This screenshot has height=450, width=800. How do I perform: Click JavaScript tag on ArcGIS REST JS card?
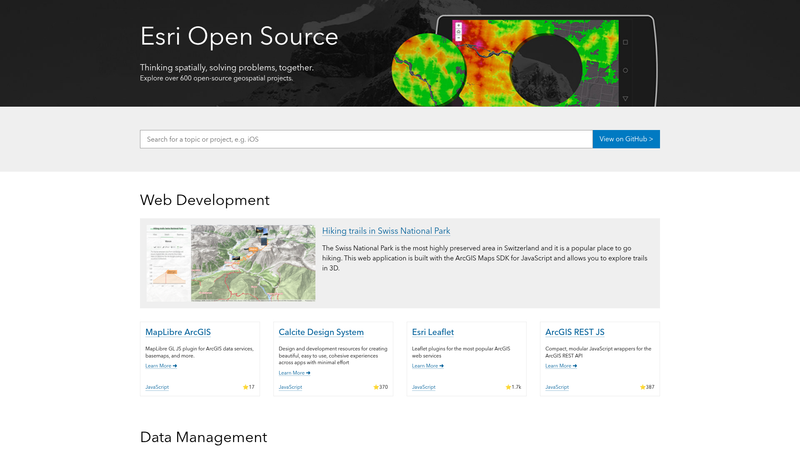click(557, 387)
